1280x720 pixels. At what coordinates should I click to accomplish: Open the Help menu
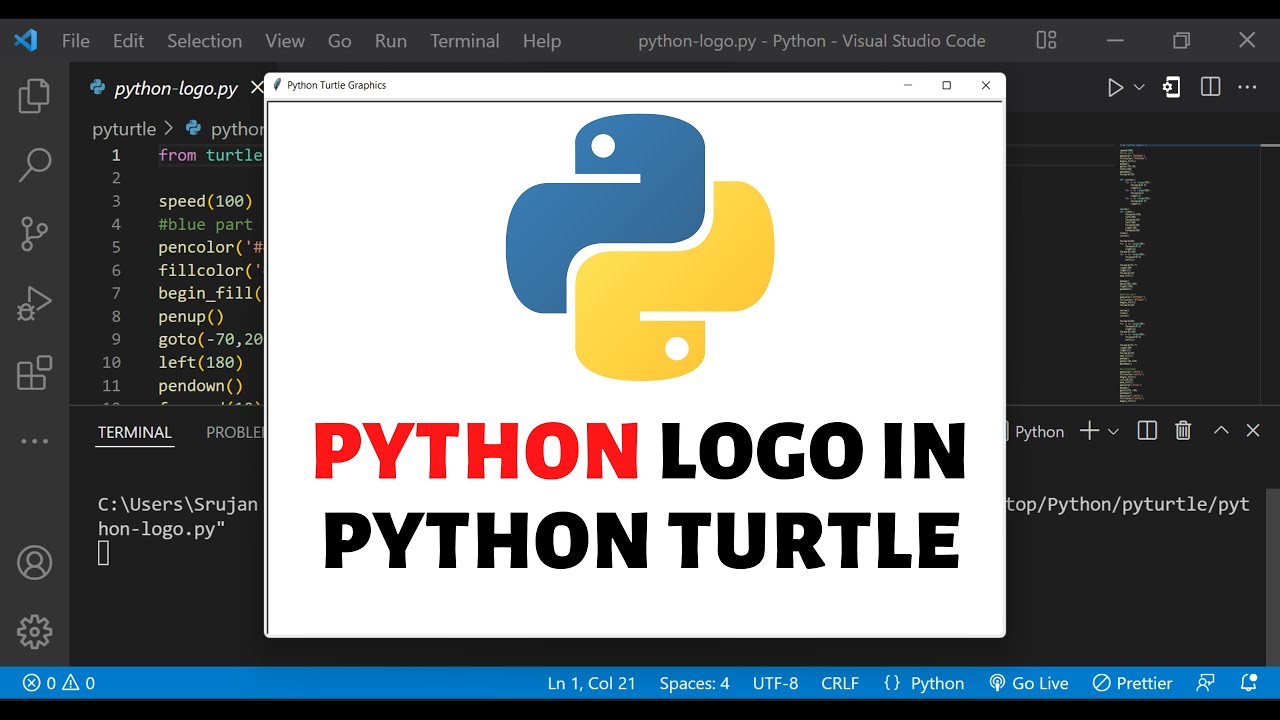point(542,41)
